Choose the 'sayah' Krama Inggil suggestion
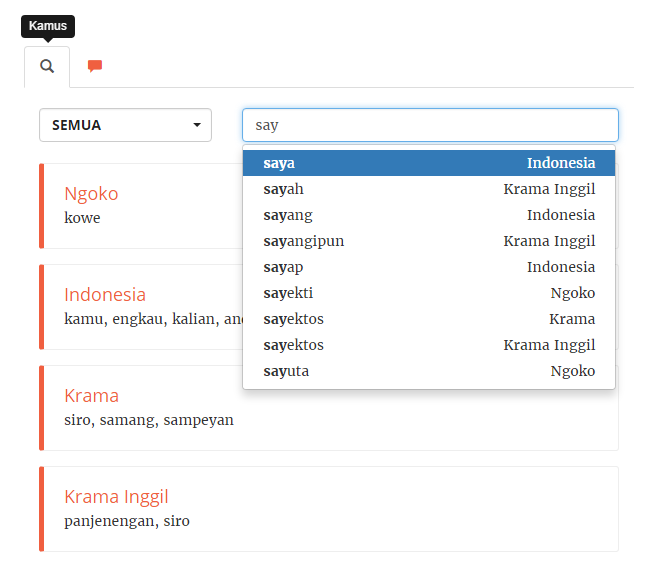Screen dimensions: 649x580 [x=429, y=189]
